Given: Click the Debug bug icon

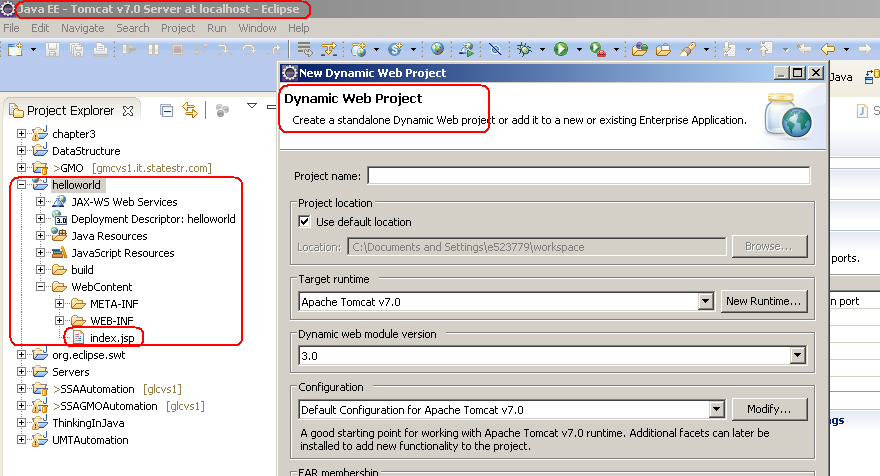Looking at the screenshot, I should (x=524, y=49).
